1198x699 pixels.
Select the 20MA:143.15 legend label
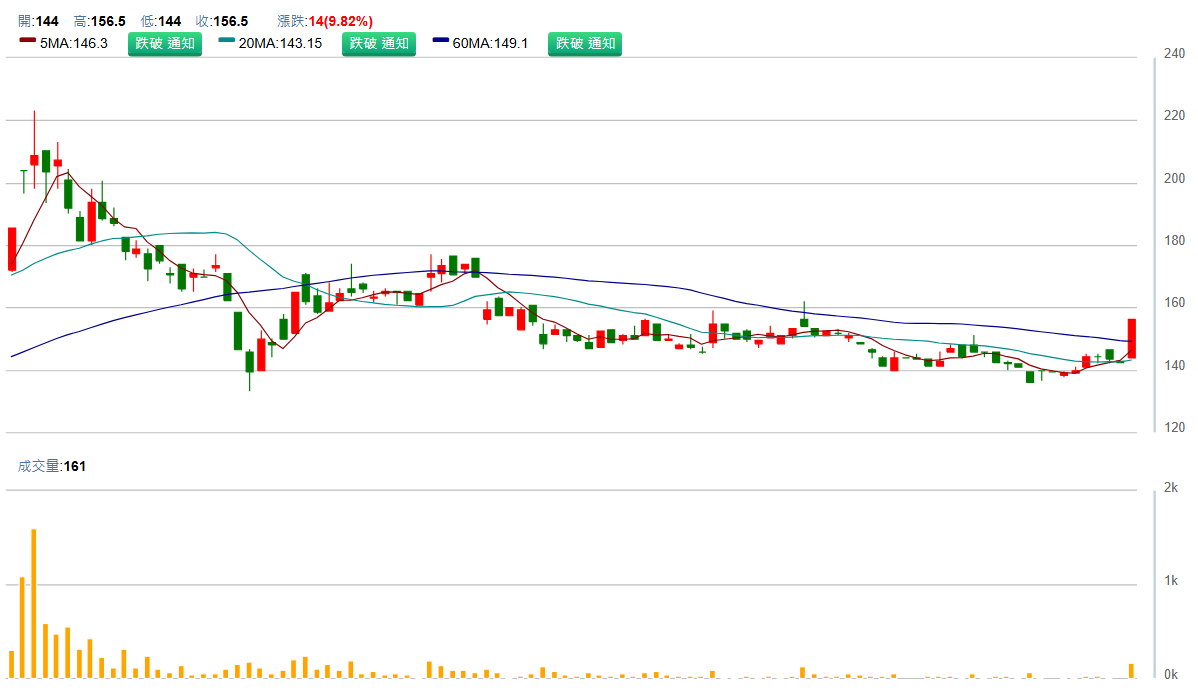click(x=280, y=44)
